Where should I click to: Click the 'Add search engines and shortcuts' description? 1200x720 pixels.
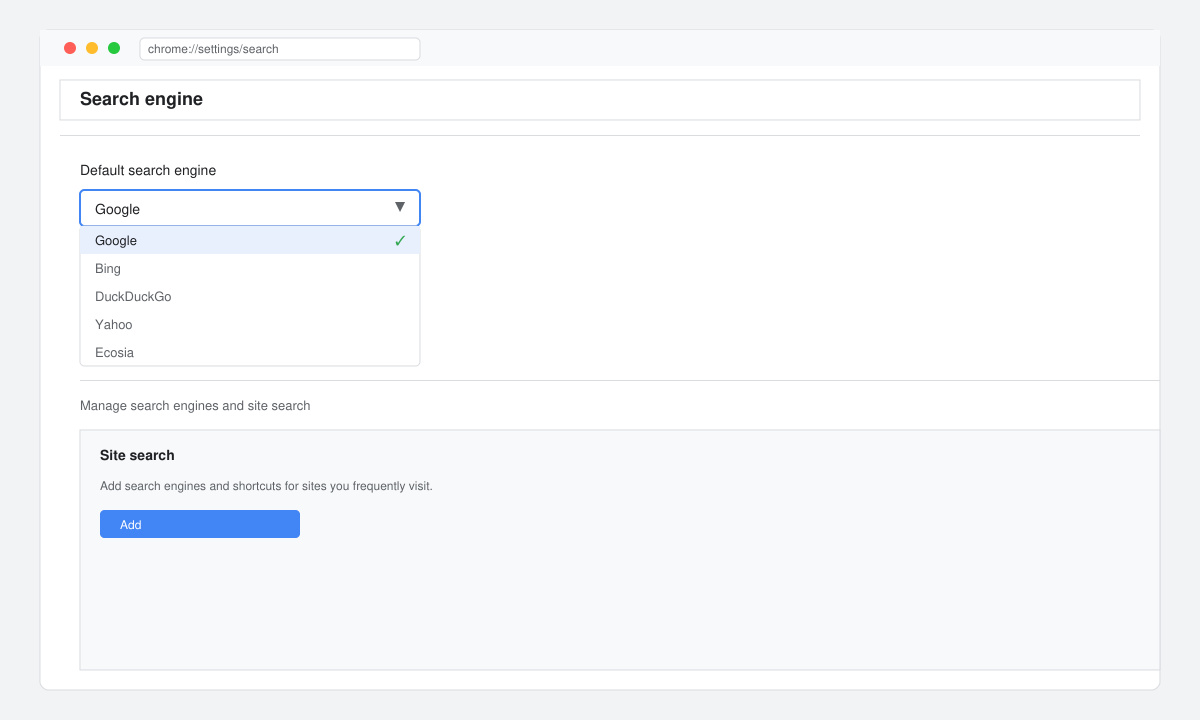pyautogui.click(x=266, y=486)
